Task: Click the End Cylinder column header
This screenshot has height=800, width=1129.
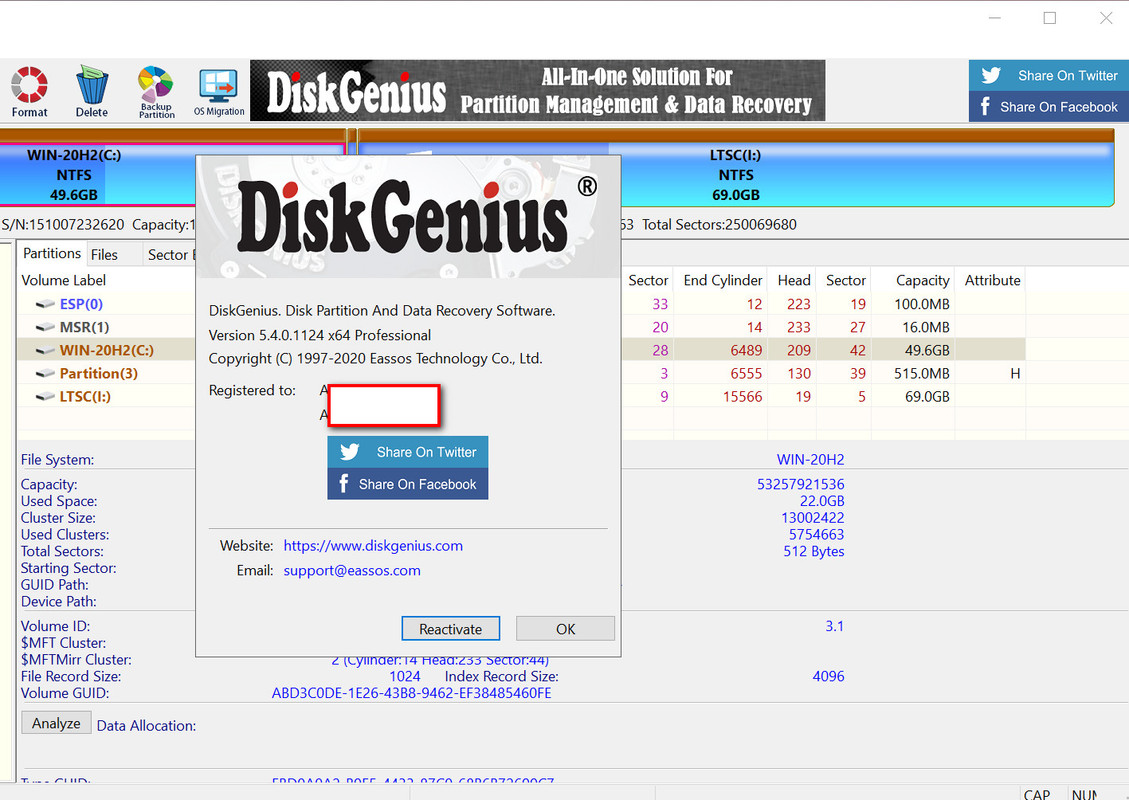Action: [722, 280]
